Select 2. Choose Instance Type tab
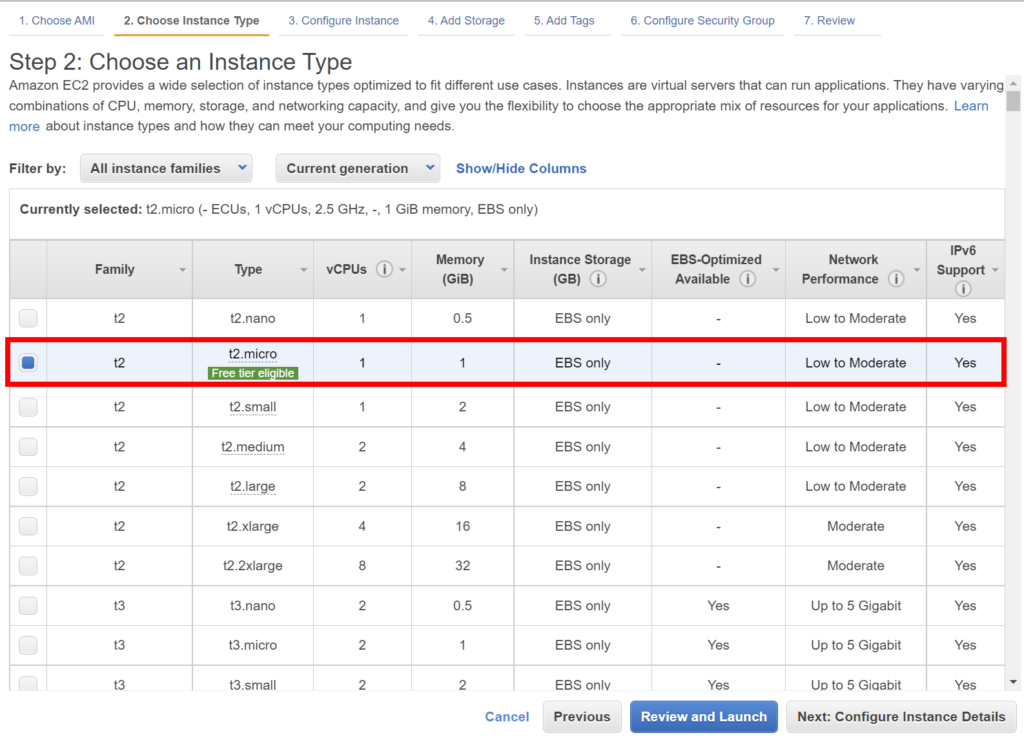 click(x=191, y=20)
